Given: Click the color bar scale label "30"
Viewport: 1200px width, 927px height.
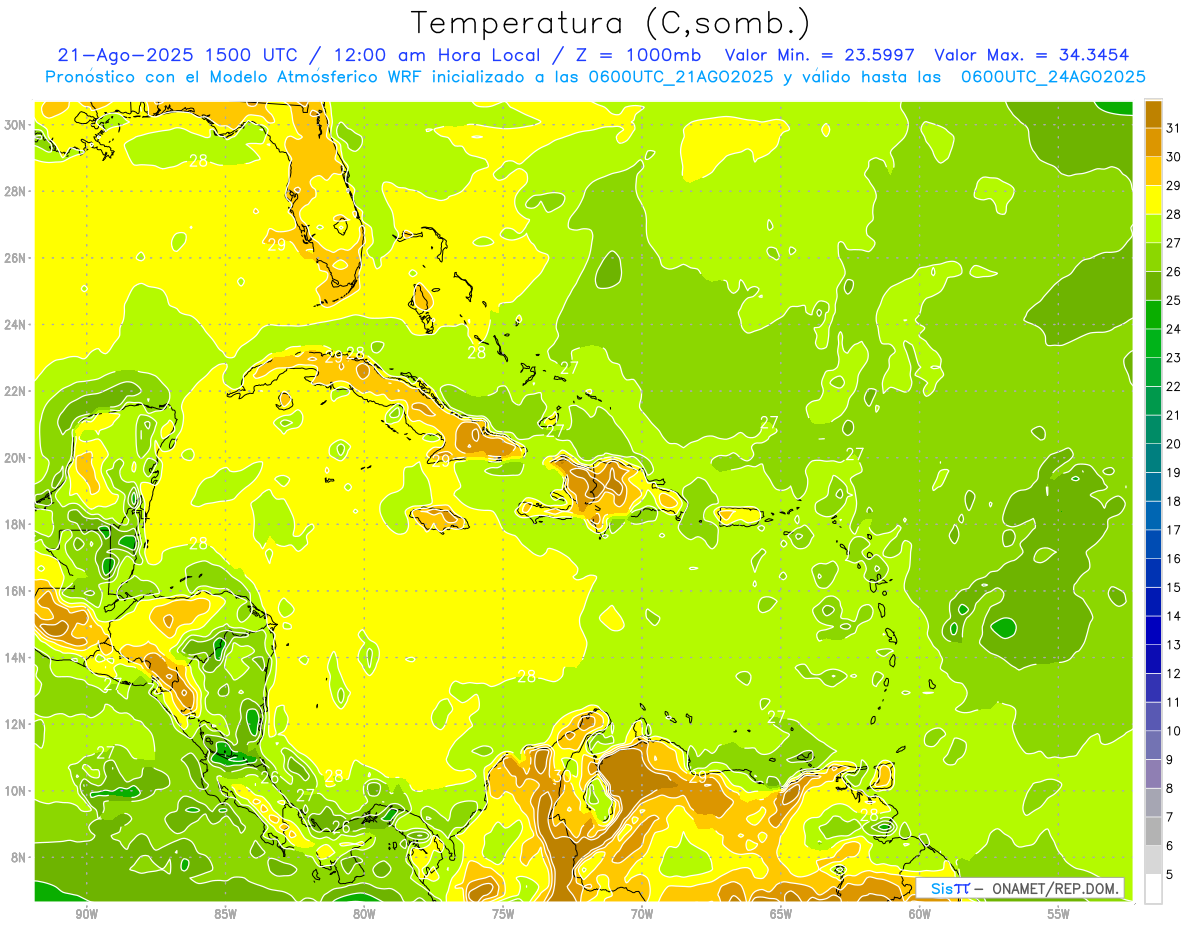Looking at the screenshot, I should 1173,156.
